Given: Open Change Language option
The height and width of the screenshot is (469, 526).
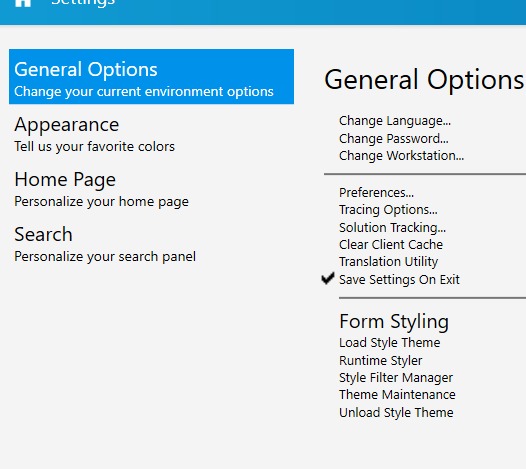Looking at the screenshot, I should pos(395,121).
